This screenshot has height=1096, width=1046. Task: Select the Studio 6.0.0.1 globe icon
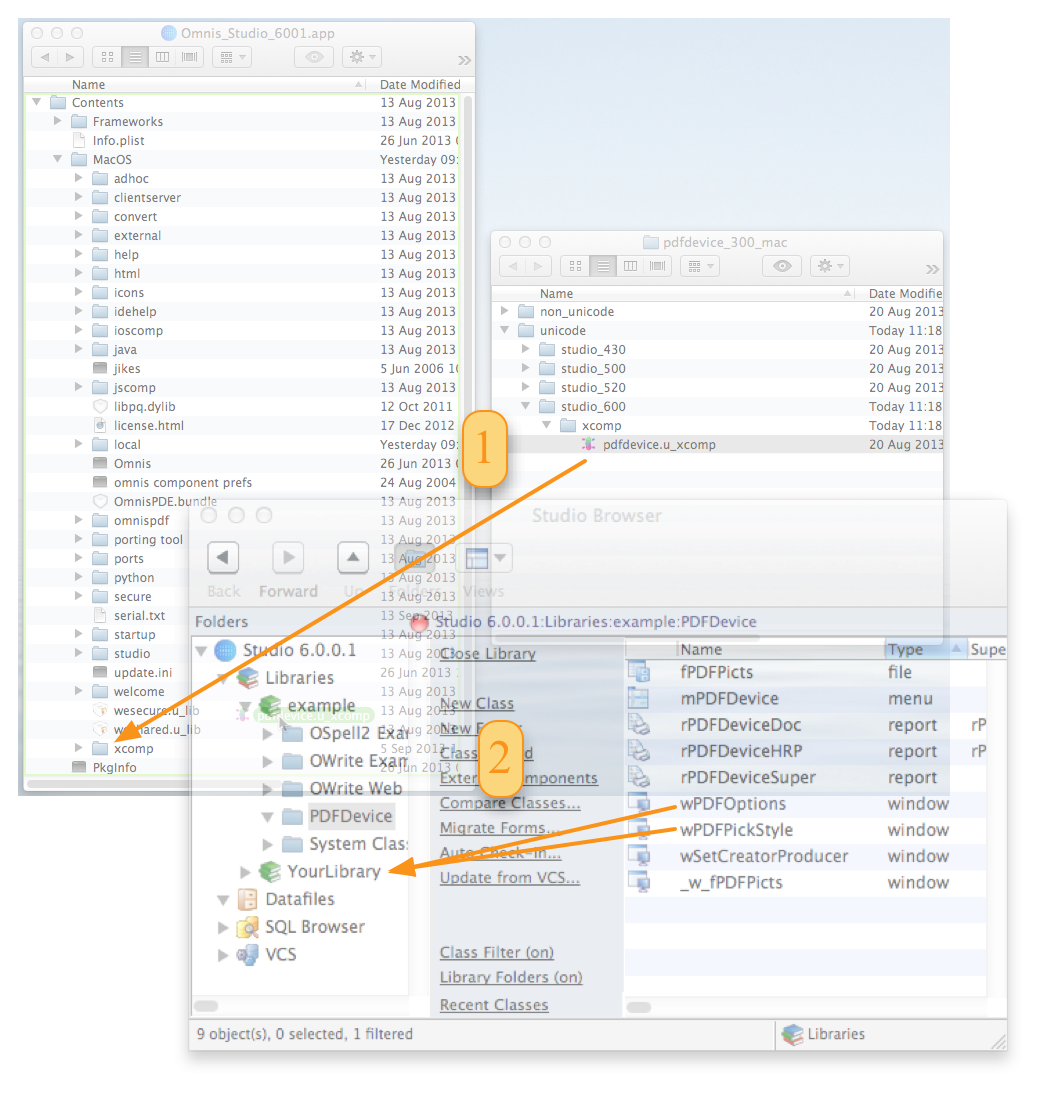225,650
